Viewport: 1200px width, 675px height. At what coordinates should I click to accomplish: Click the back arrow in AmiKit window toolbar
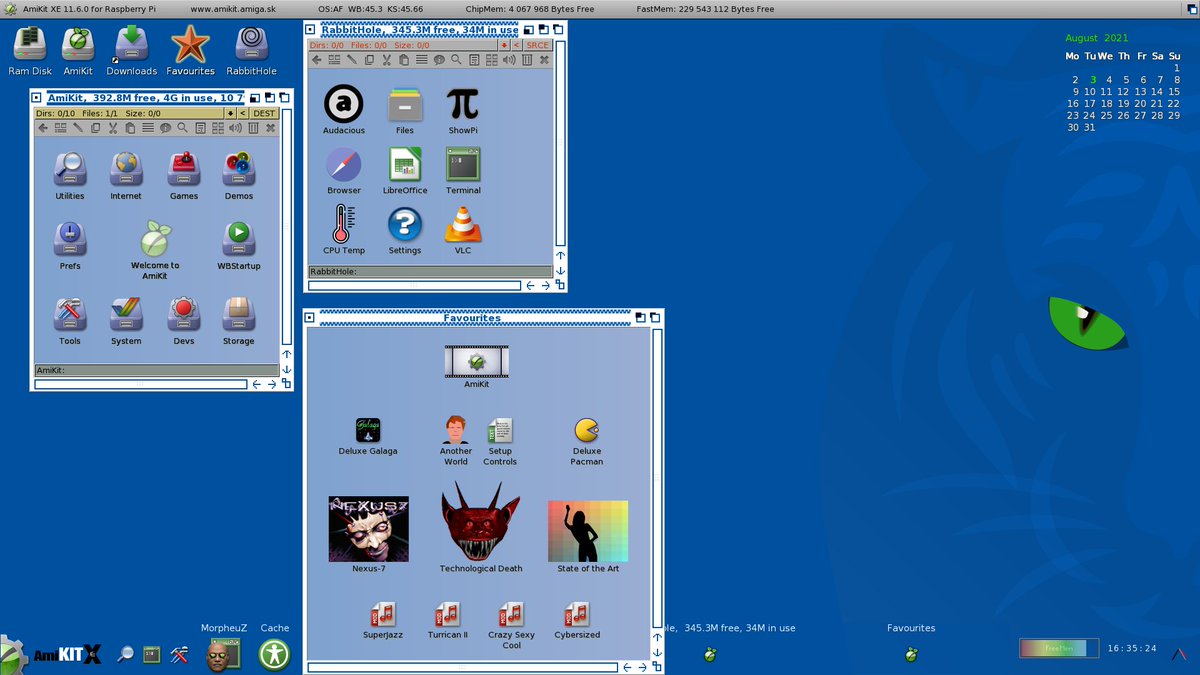[x=42, y=128]
